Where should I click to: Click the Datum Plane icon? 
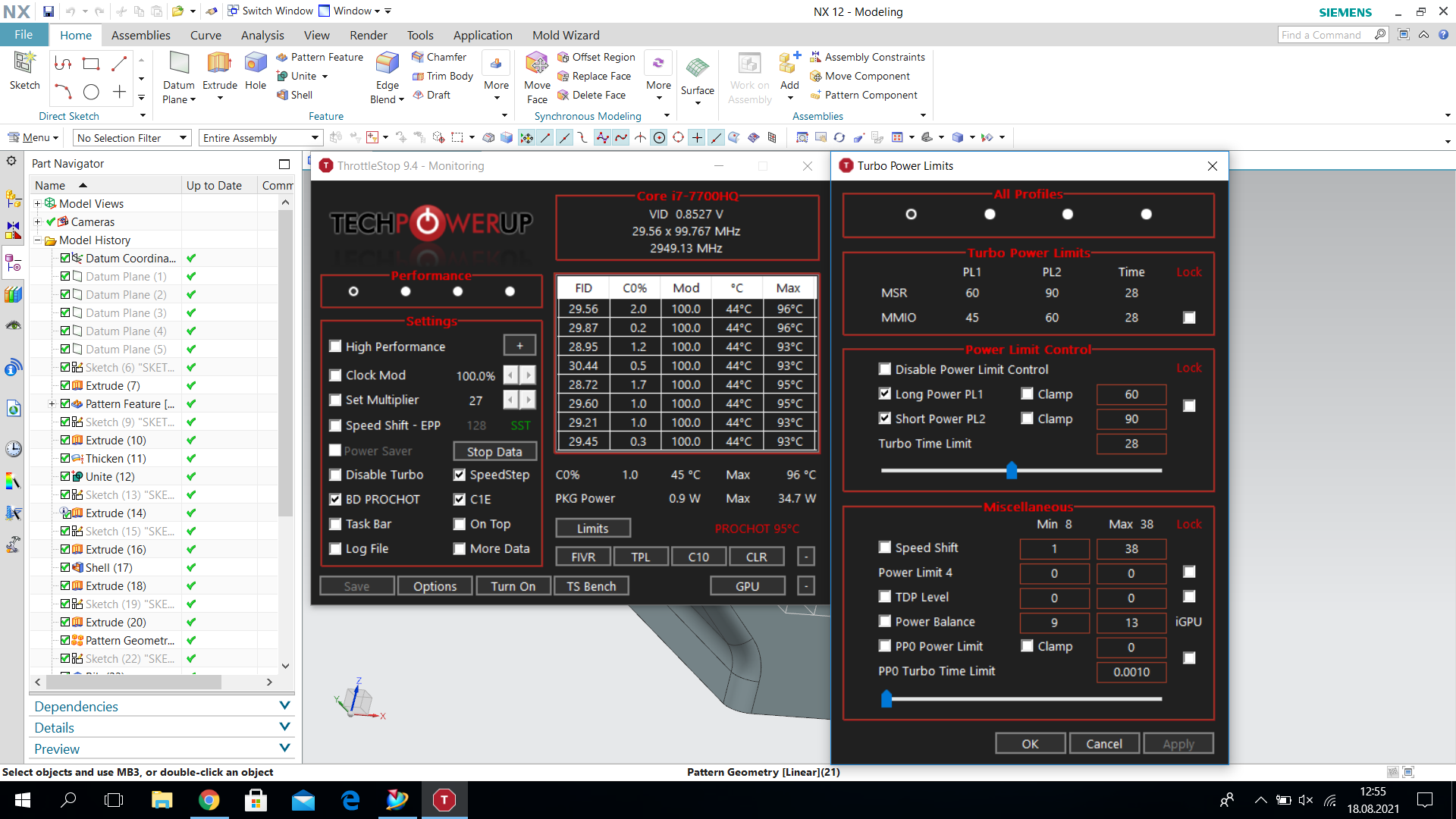[x=179, y=64]
